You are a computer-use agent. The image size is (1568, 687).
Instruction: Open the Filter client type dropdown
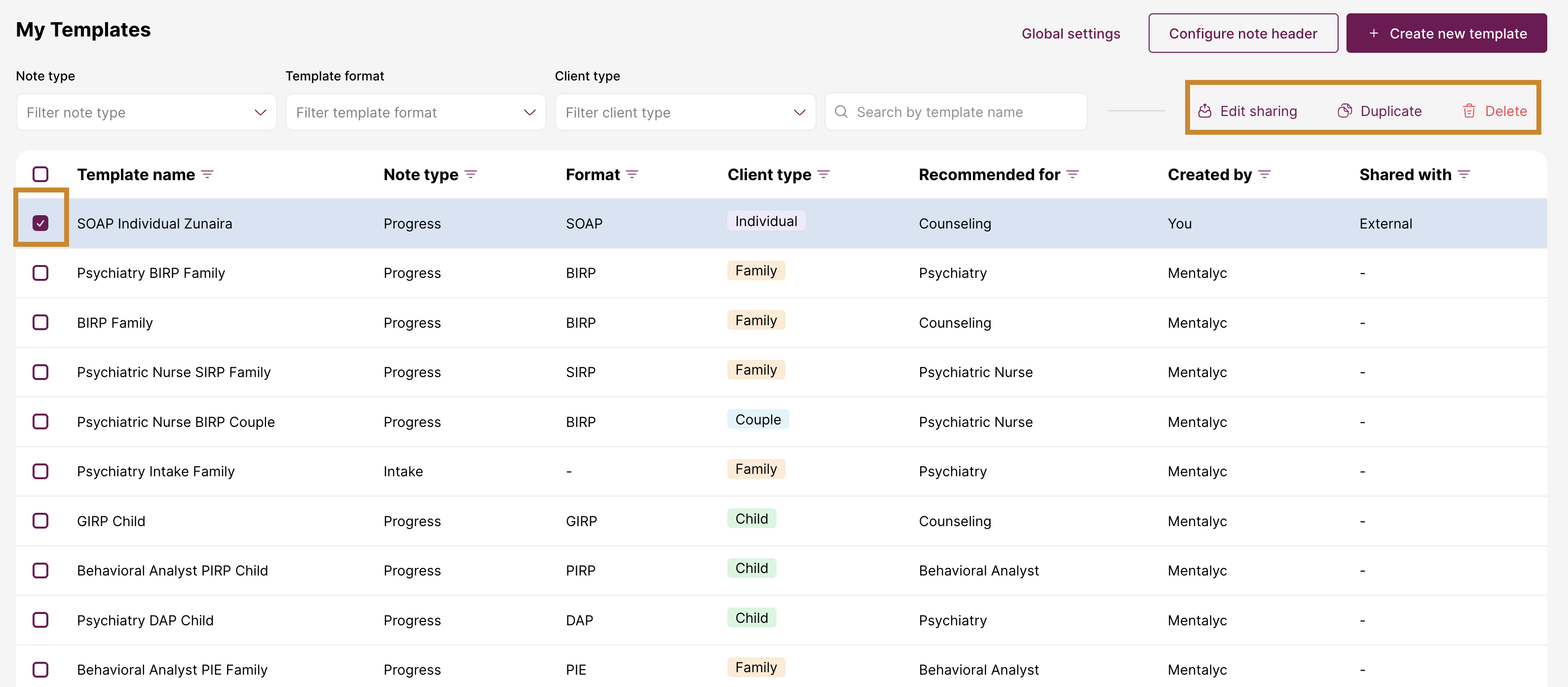click(x=685, y=112)
